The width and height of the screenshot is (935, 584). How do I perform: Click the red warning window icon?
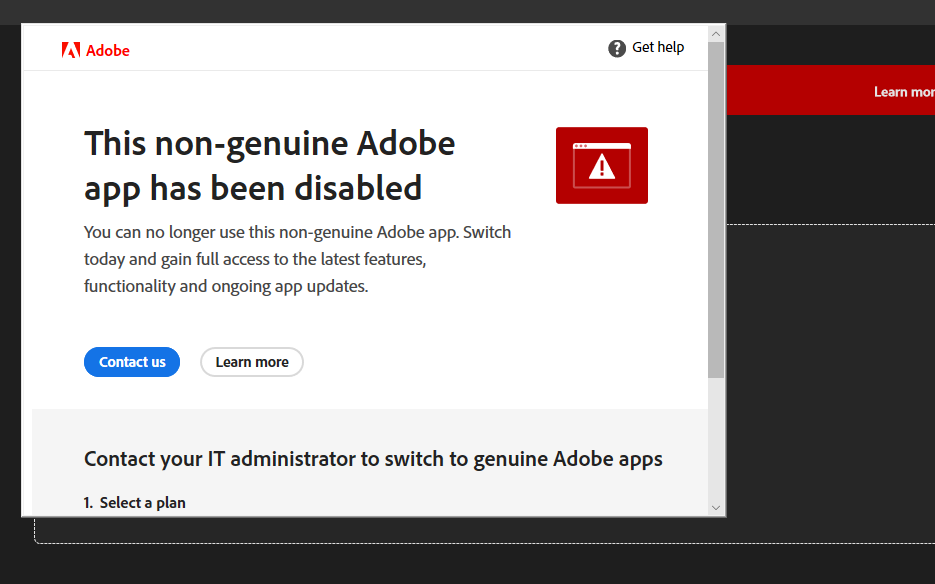pyautogui.click(x=602, y=165)
